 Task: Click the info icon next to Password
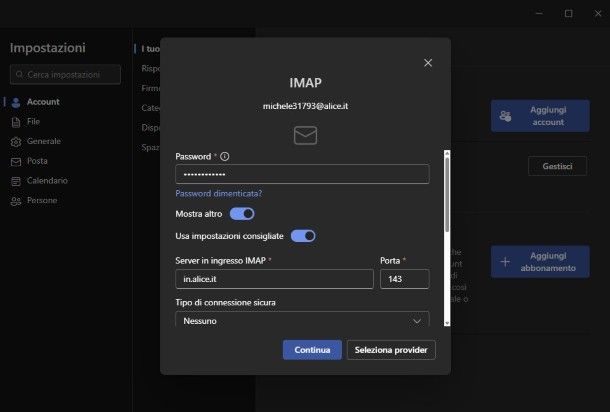point(225,157)
